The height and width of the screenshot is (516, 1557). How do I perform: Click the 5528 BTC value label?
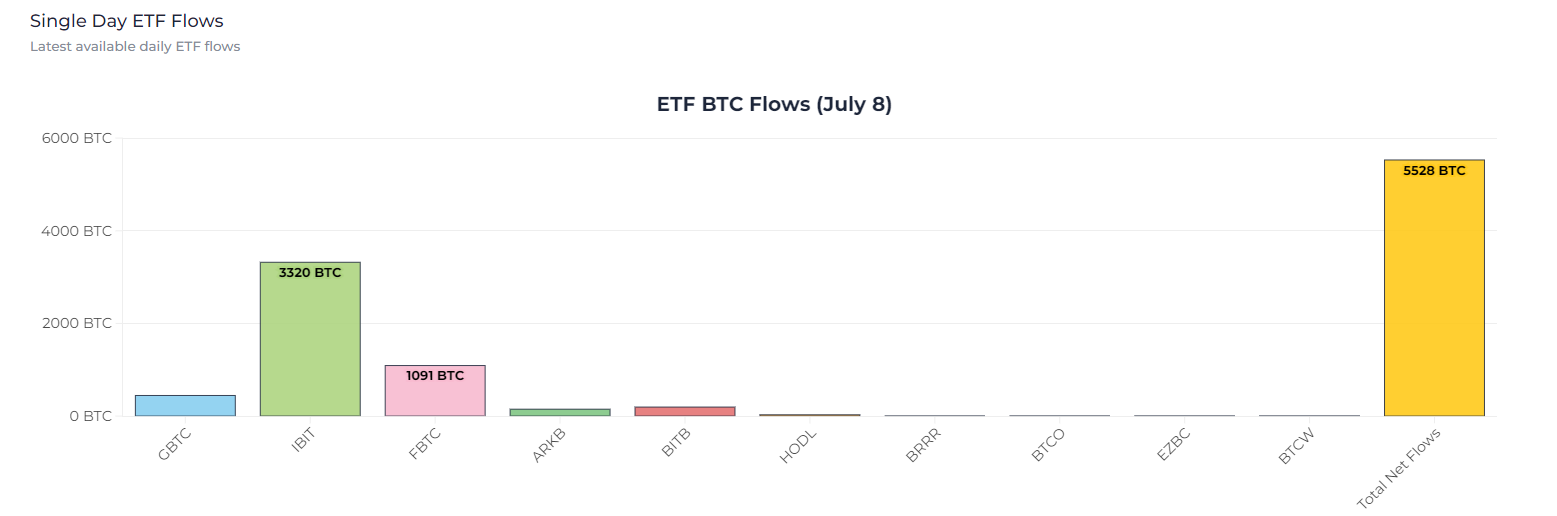pos(1434,171)
